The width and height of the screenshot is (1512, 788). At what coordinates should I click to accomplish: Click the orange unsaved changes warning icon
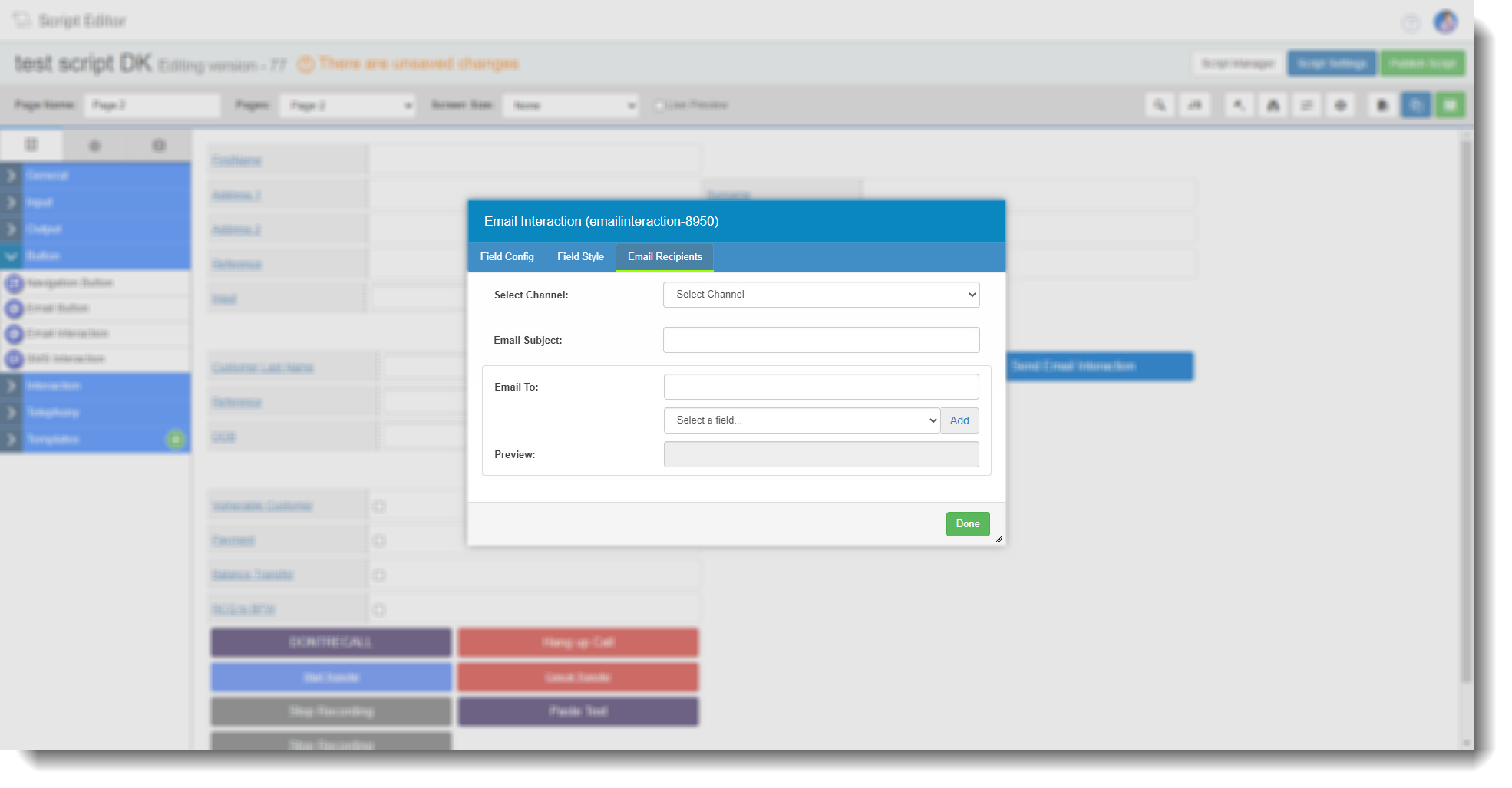click(x=305, y=64)
